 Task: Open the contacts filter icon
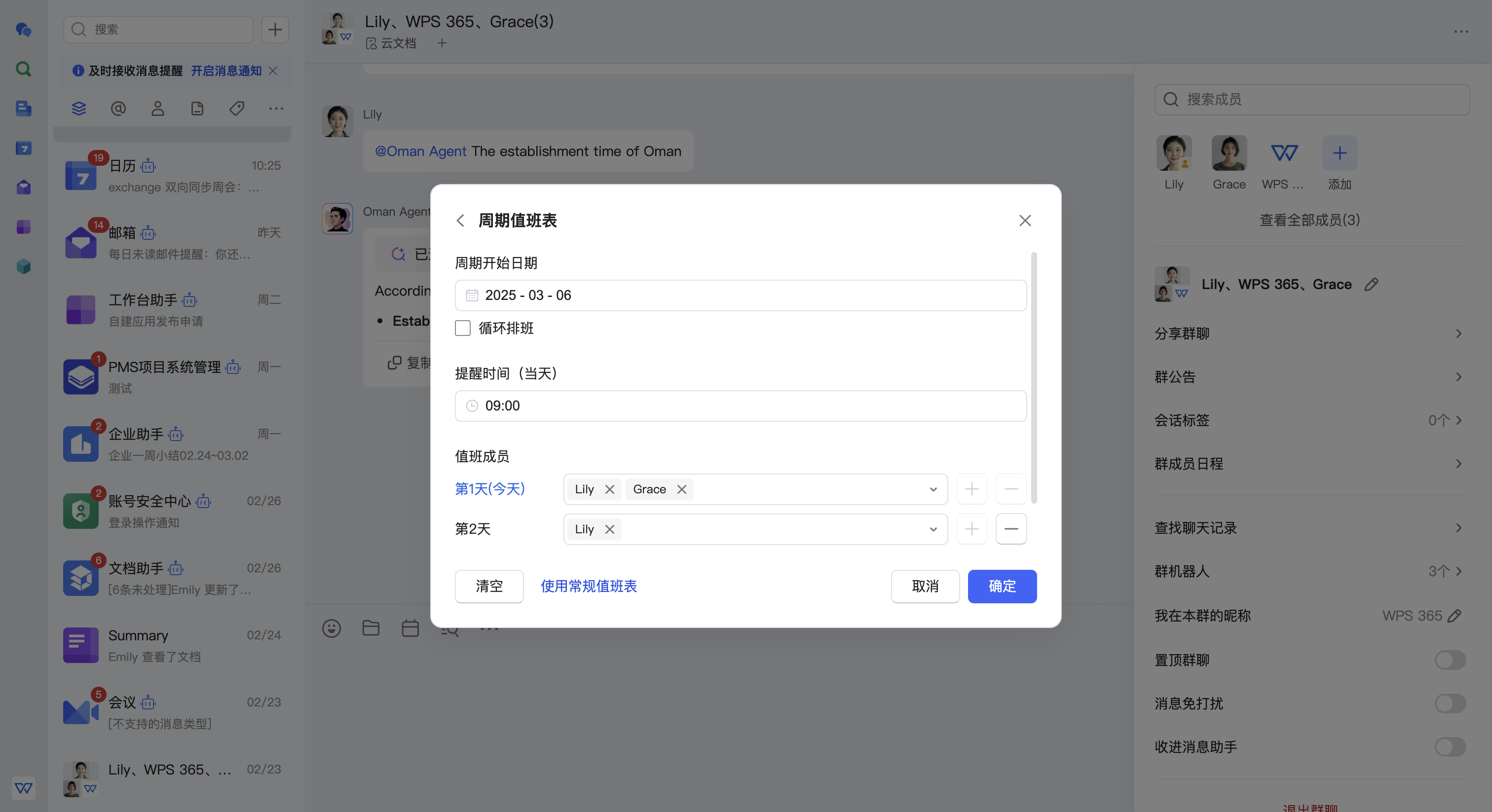coord(157,109)
